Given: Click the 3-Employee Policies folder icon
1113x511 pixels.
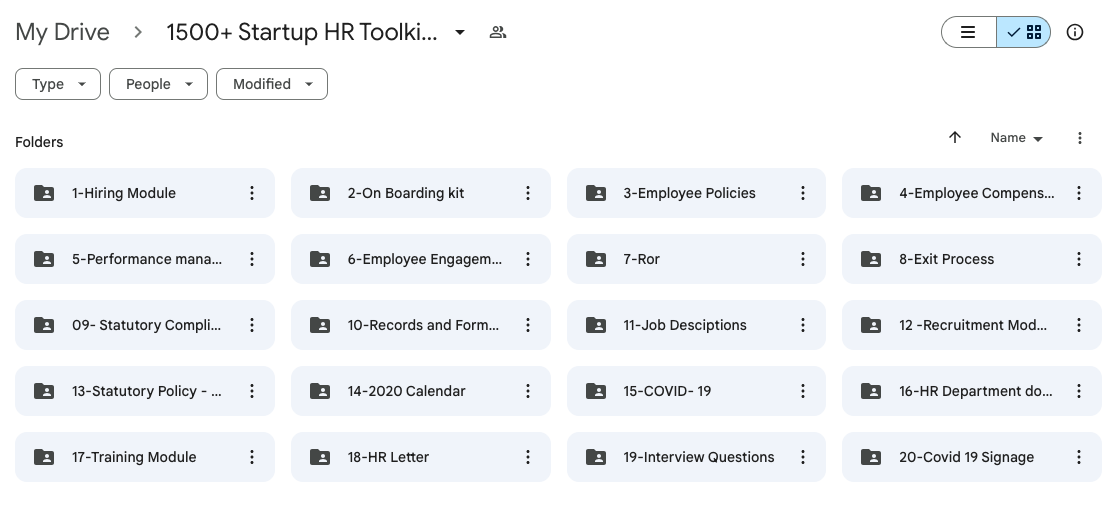Looking at the screenshot, I should (596, 193).
